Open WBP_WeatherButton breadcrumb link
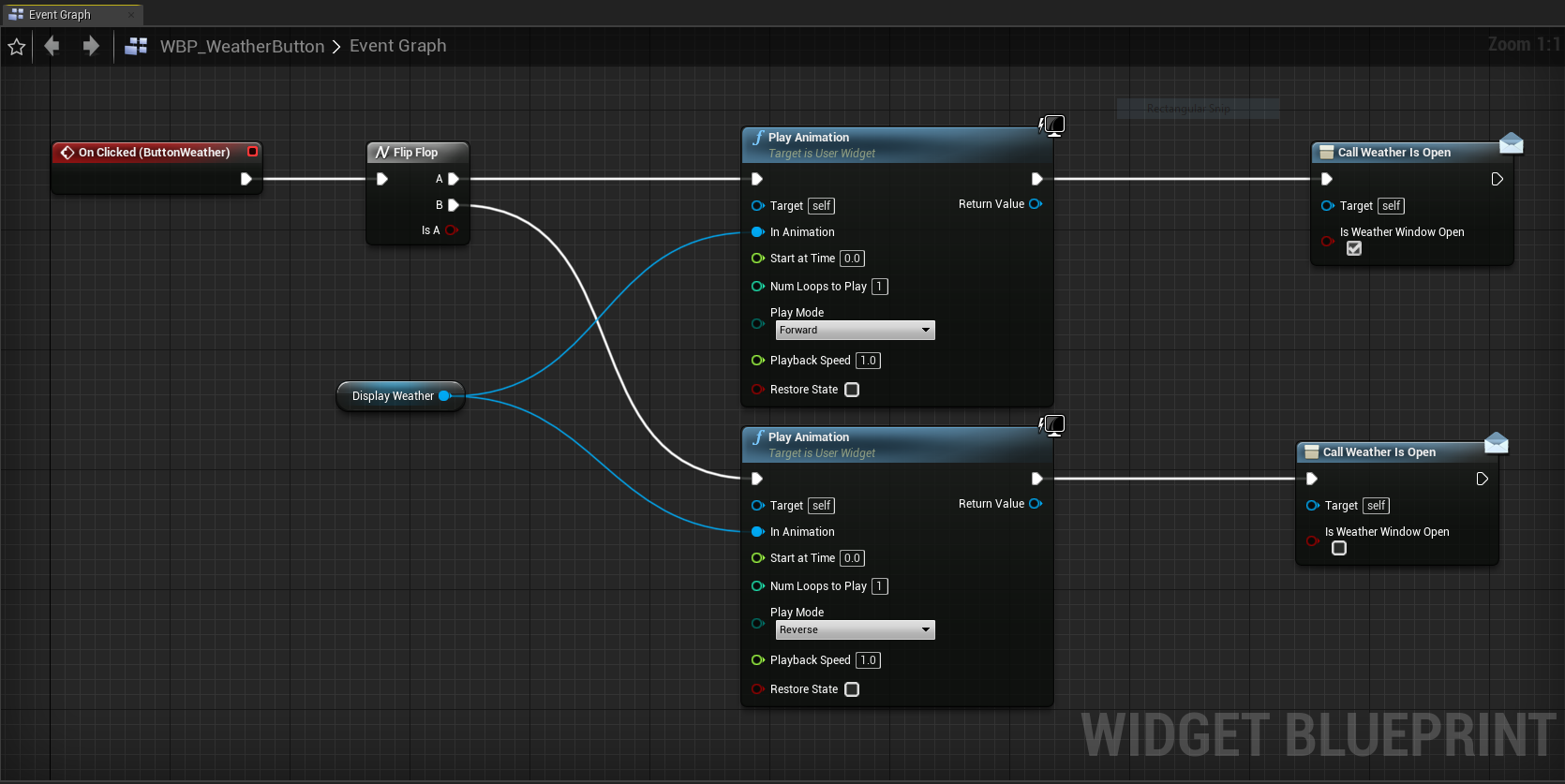Viewport: 1565px width, 784px height. (242, 46)
